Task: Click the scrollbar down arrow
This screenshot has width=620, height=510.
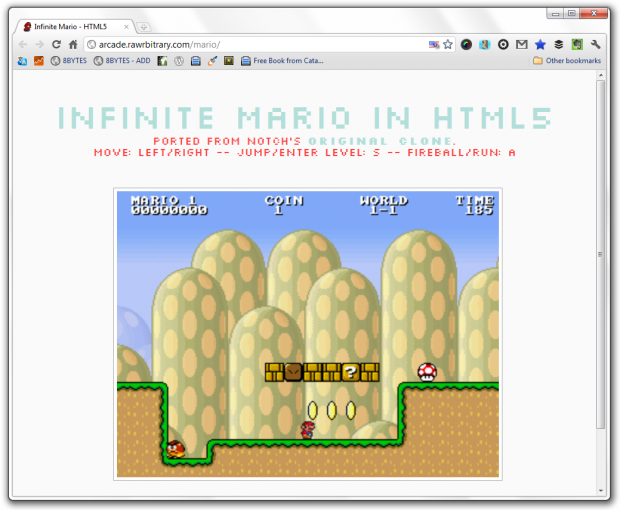Action: (x=601, y=491)
